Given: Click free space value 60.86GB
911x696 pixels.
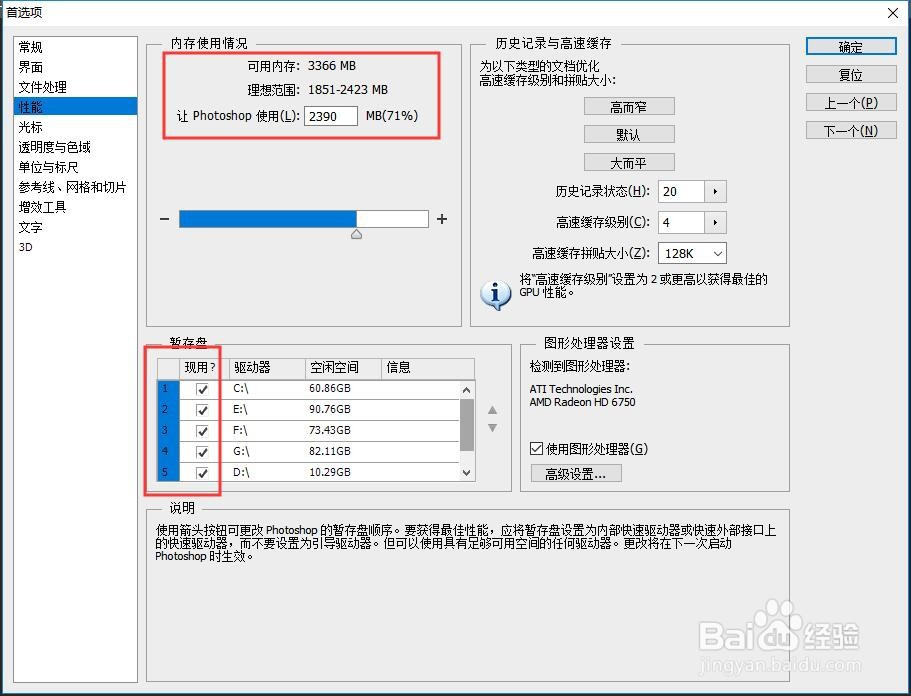Looking at the screenshot, I should click(x=330, y=388).
